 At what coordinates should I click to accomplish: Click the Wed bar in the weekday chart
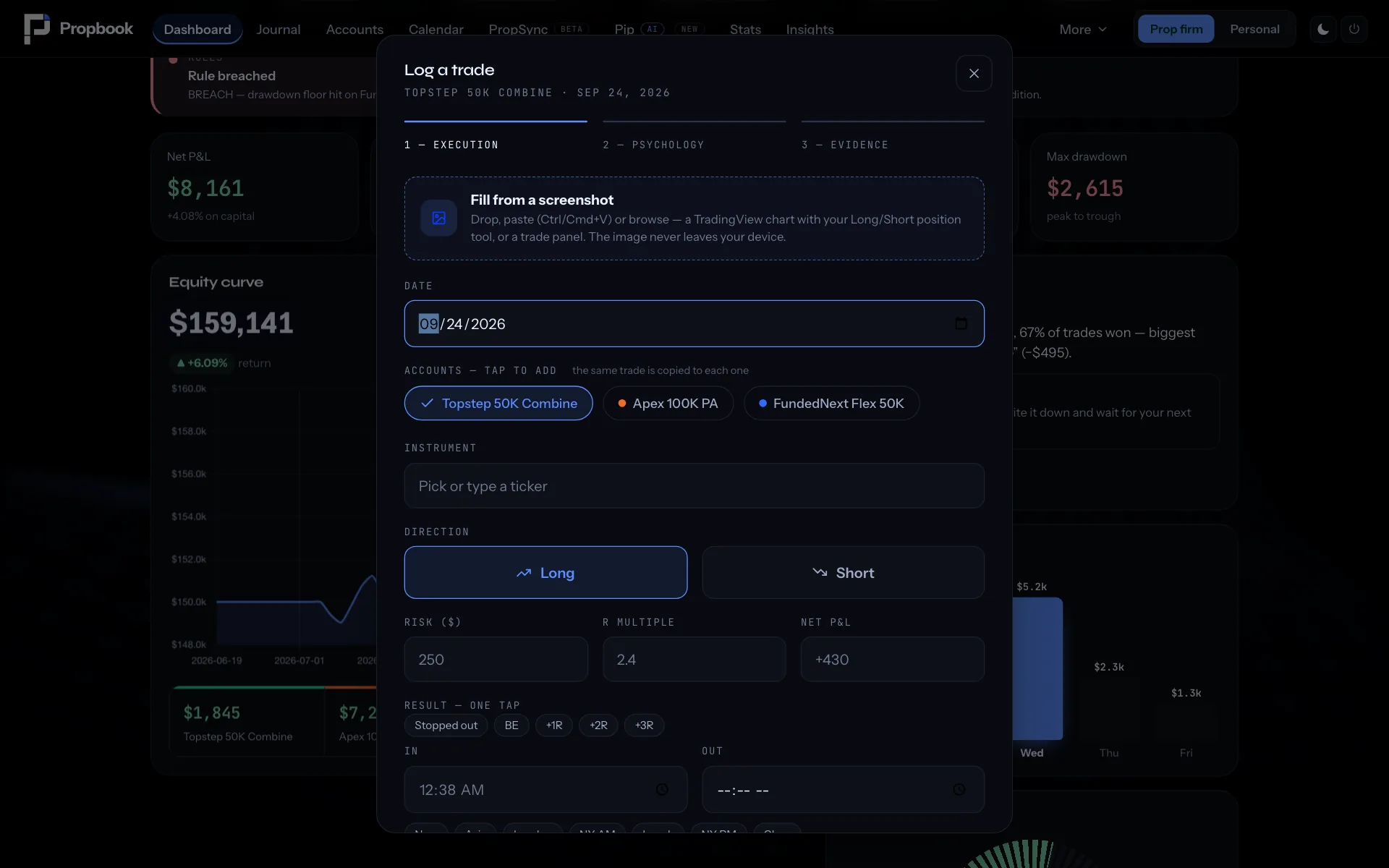click(x=1037, y=668)
